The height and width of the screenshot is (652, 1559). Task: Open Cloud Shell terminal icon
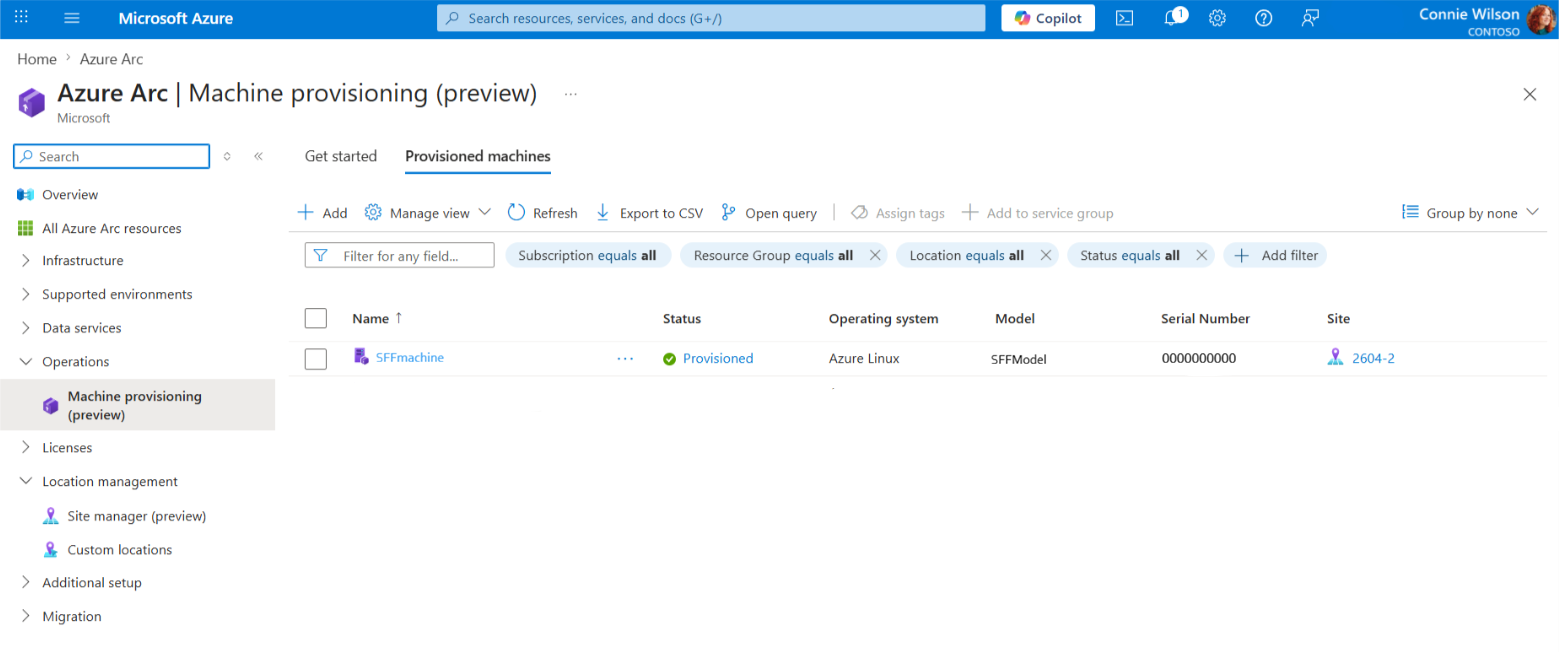[1125, 18]
